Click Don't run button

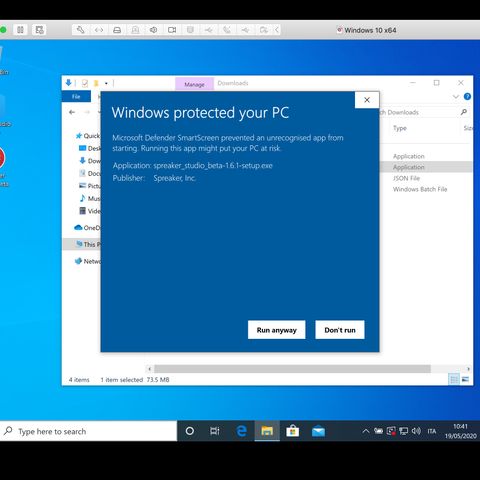point(340,330)
